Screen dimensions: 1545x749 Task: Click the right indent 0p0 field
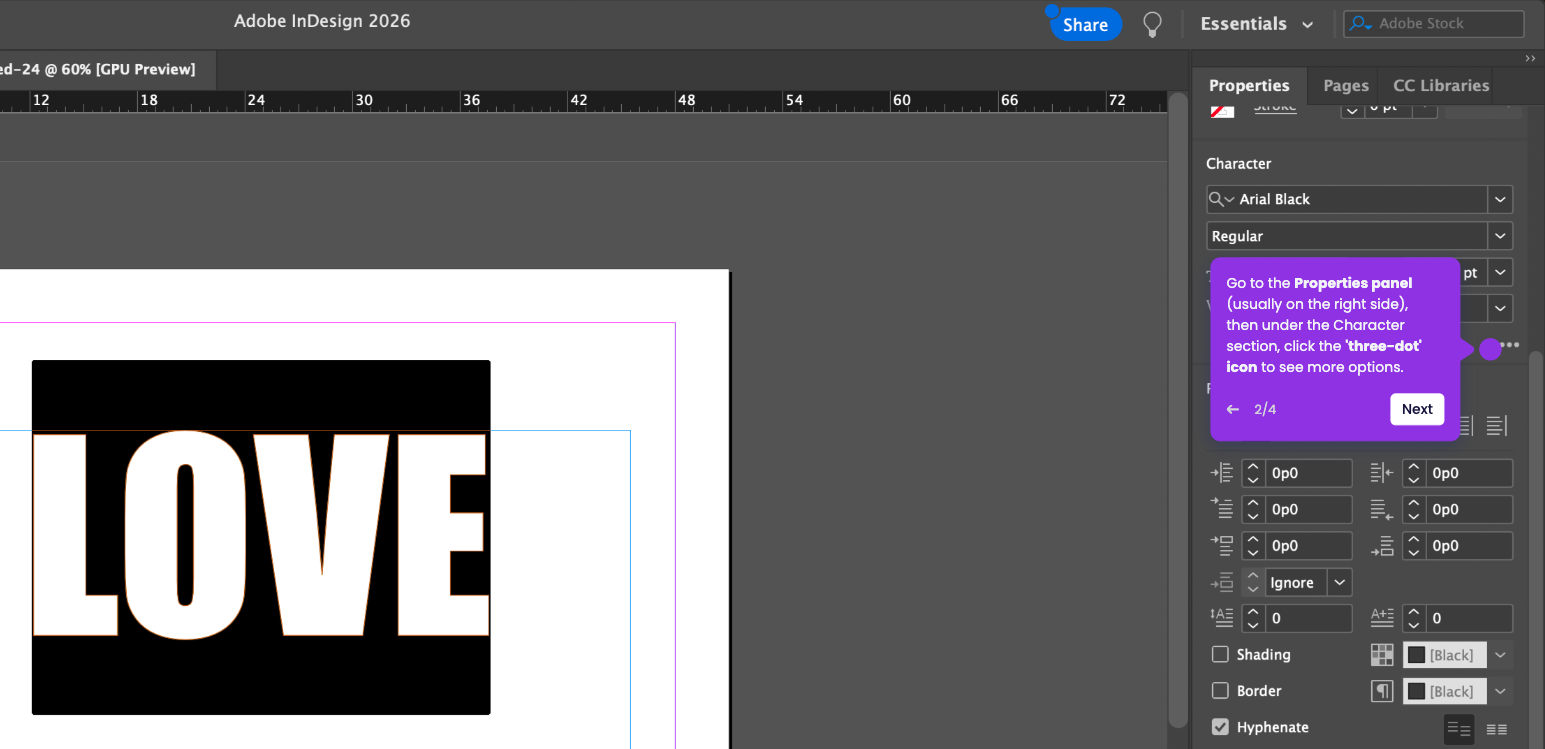point(1469,473)
